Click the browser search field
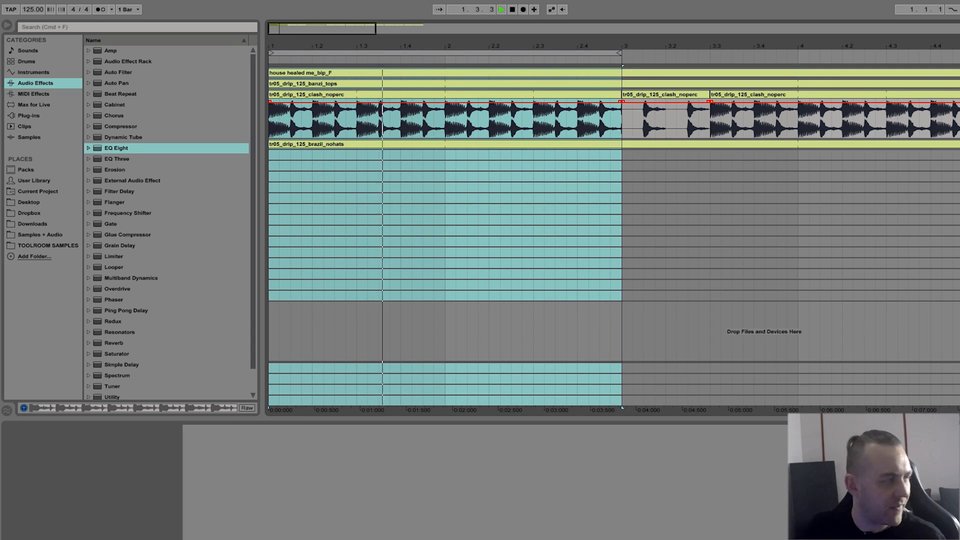The image size is (960, 540). [138, 27]
